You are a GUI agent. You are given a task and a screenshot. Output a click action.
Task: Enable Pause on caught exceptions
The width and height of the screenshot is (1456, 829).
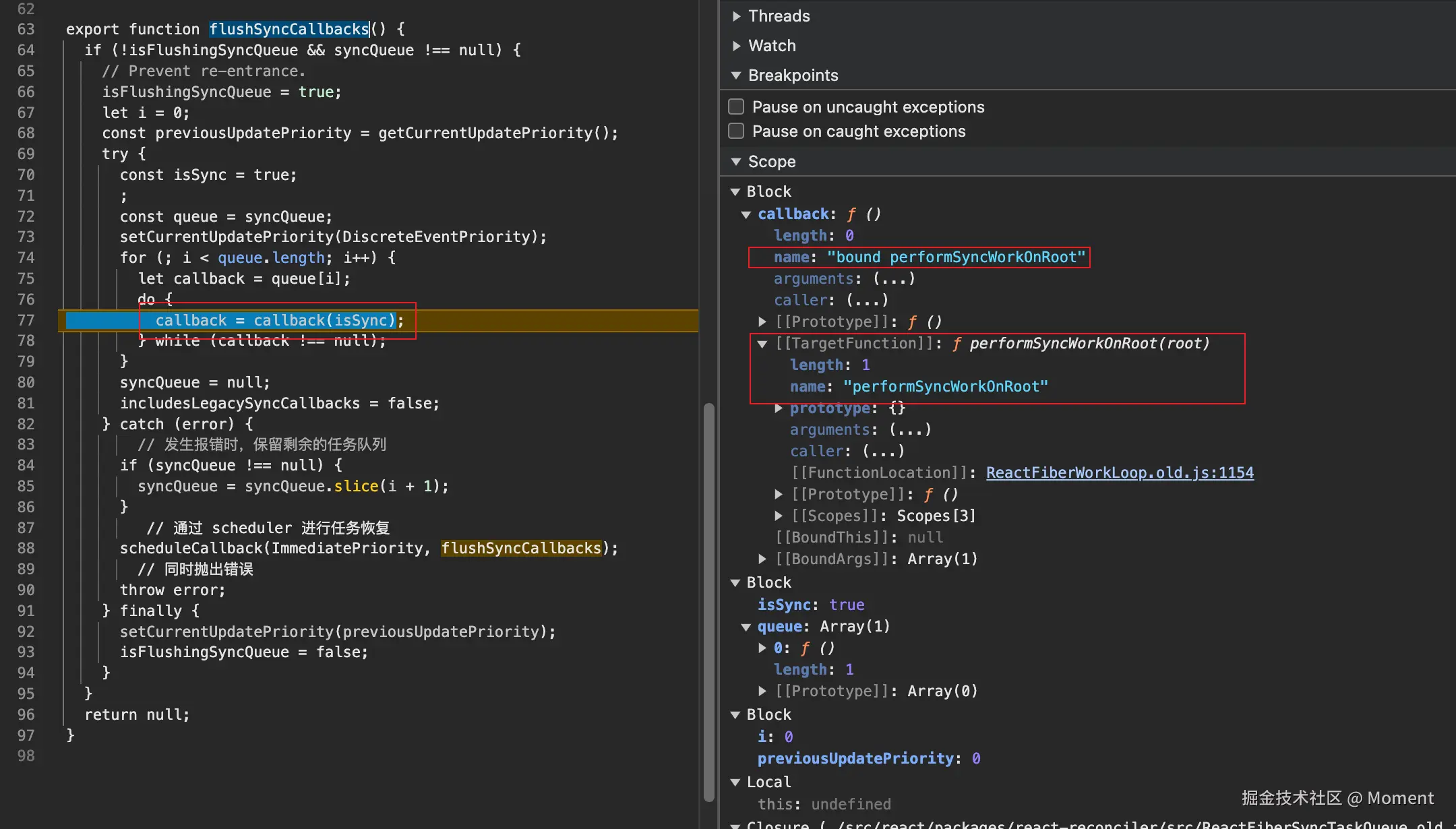pyautogui.click(x=737, y=131)
